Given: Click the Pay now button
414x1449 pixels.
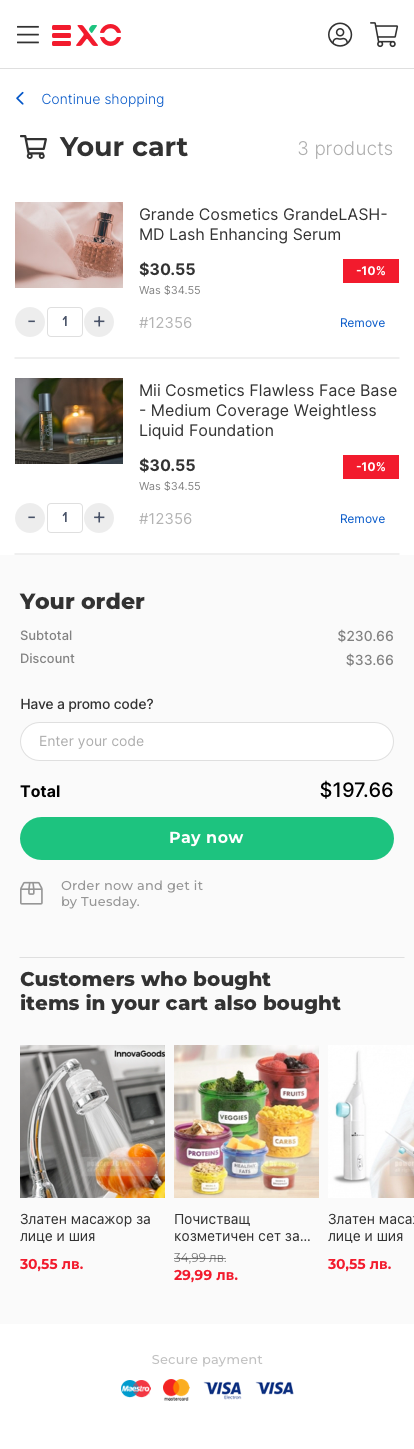Looking at the screenshot, I should [207, 838].
